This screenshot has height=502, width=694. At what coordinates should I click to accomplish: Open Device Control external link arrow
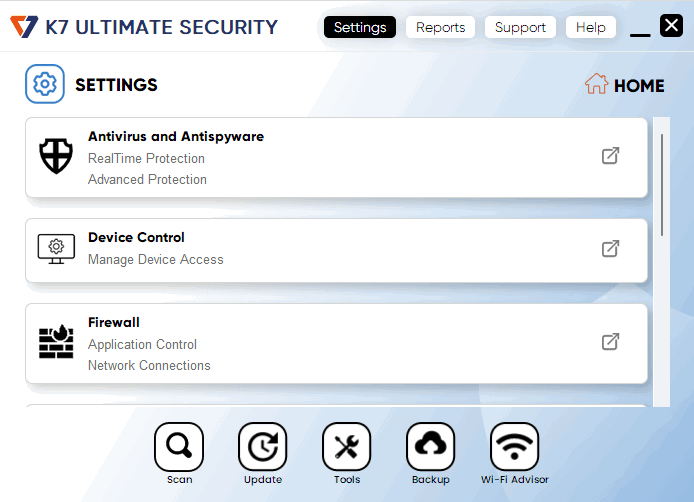tap(610, 248)
